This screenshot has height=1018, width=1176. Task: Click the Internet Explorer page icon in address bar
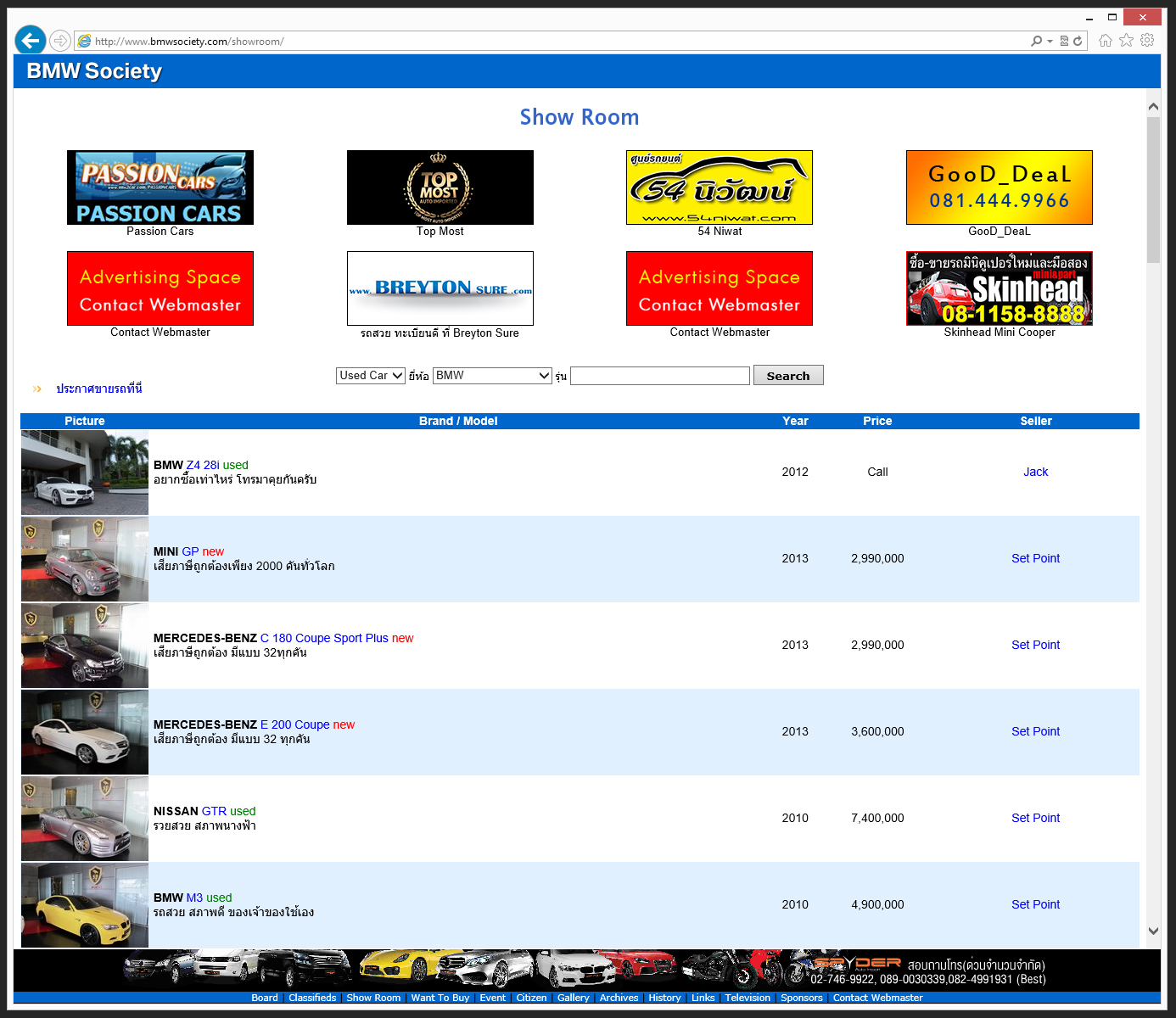pos(84,41)
